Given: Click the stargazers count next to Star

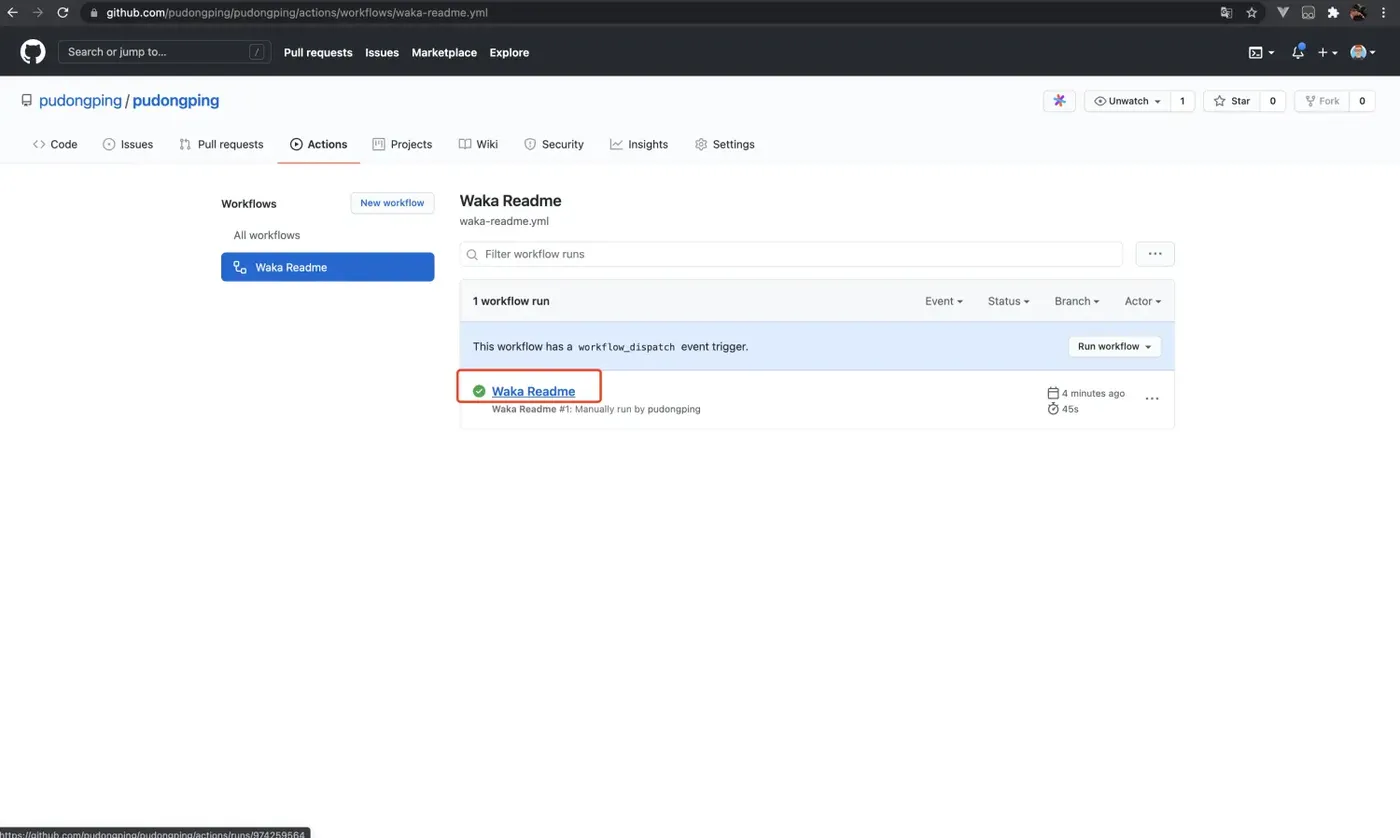Looking at the screenshot, I should [1273, 101].
